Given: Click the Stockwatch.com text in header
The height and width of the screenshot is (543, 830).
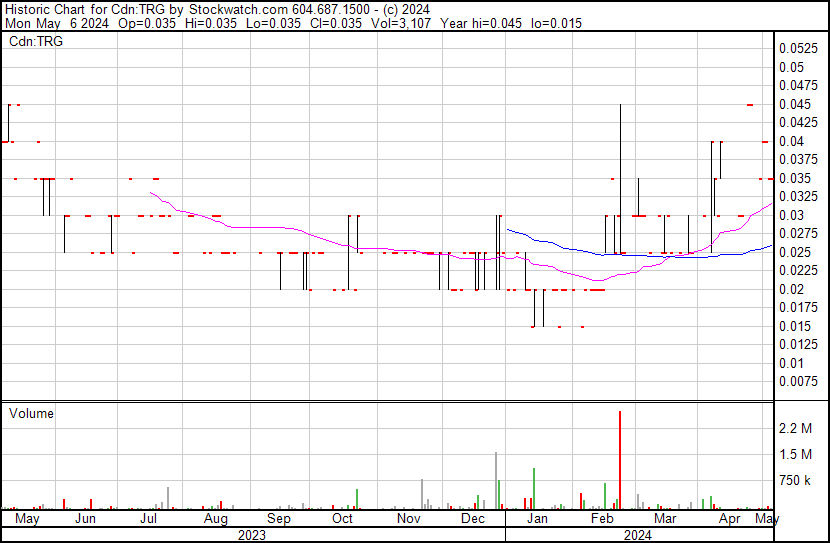Looking at the screenshot, I should click(238, 10).
